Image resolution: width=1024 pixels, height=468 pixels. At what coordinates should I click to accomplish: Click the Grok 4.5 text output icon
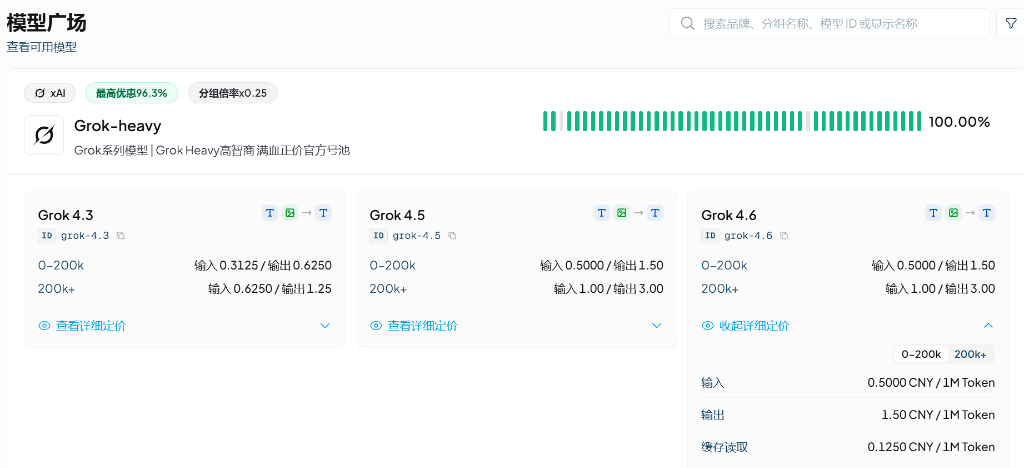pyautogui.click(x=655, y=213)
